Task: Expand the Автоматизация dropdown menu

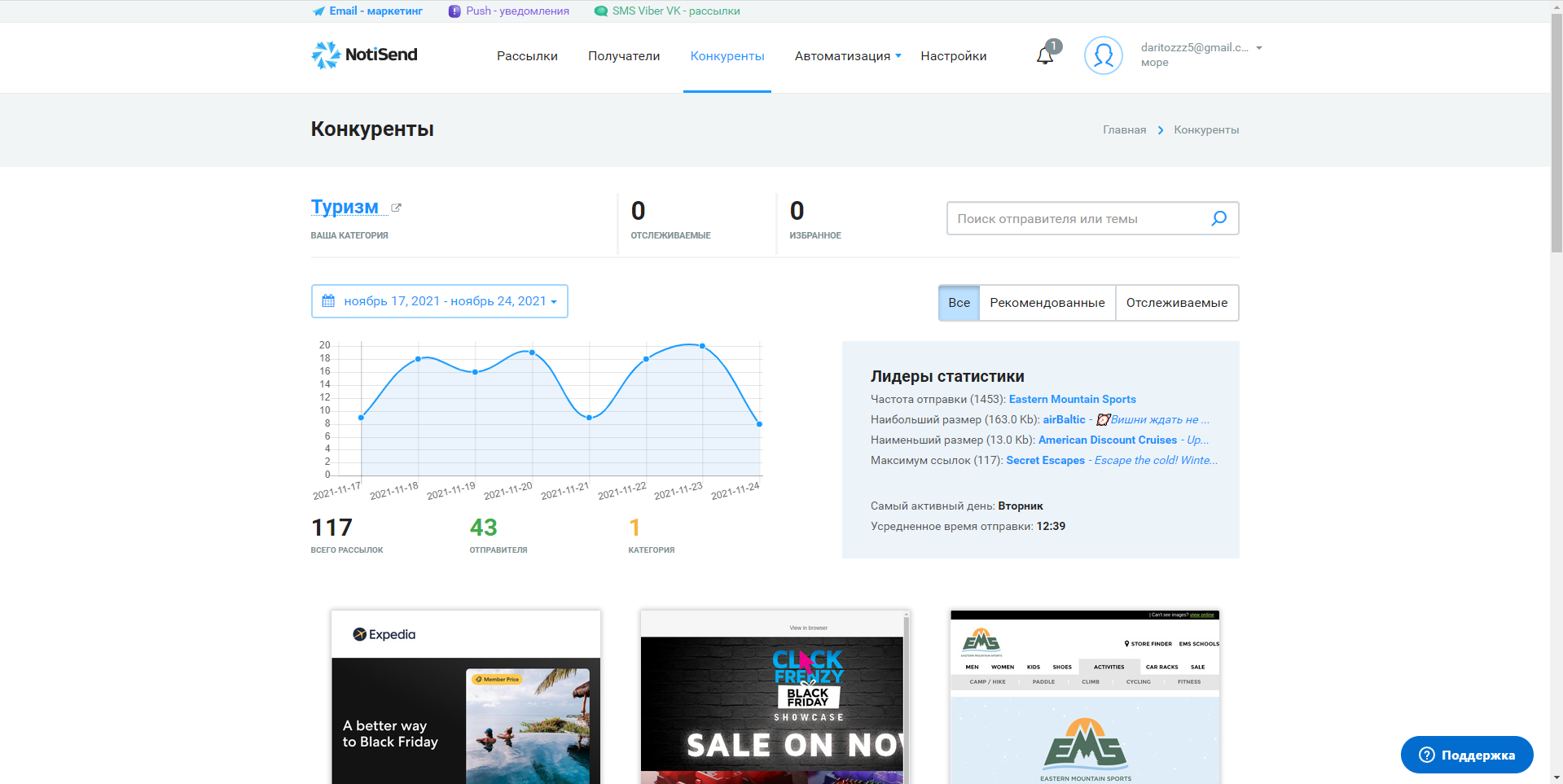Action: click(848, 56)
